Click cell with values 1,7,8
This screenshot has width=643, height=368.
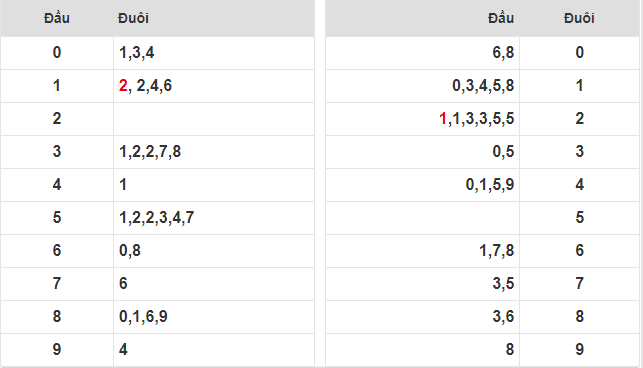[x=422, y=251]
